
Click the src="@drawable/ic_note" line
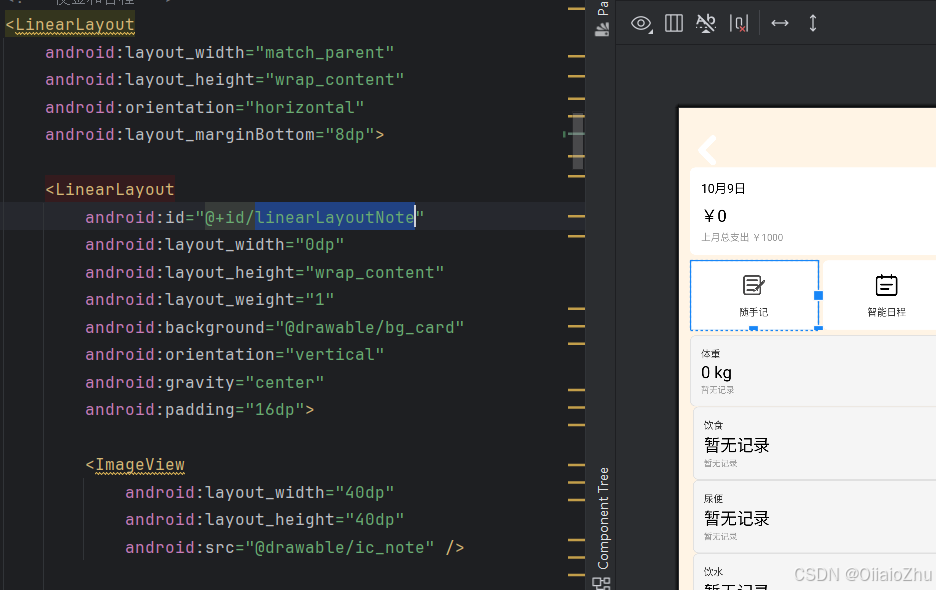(295, 547)
